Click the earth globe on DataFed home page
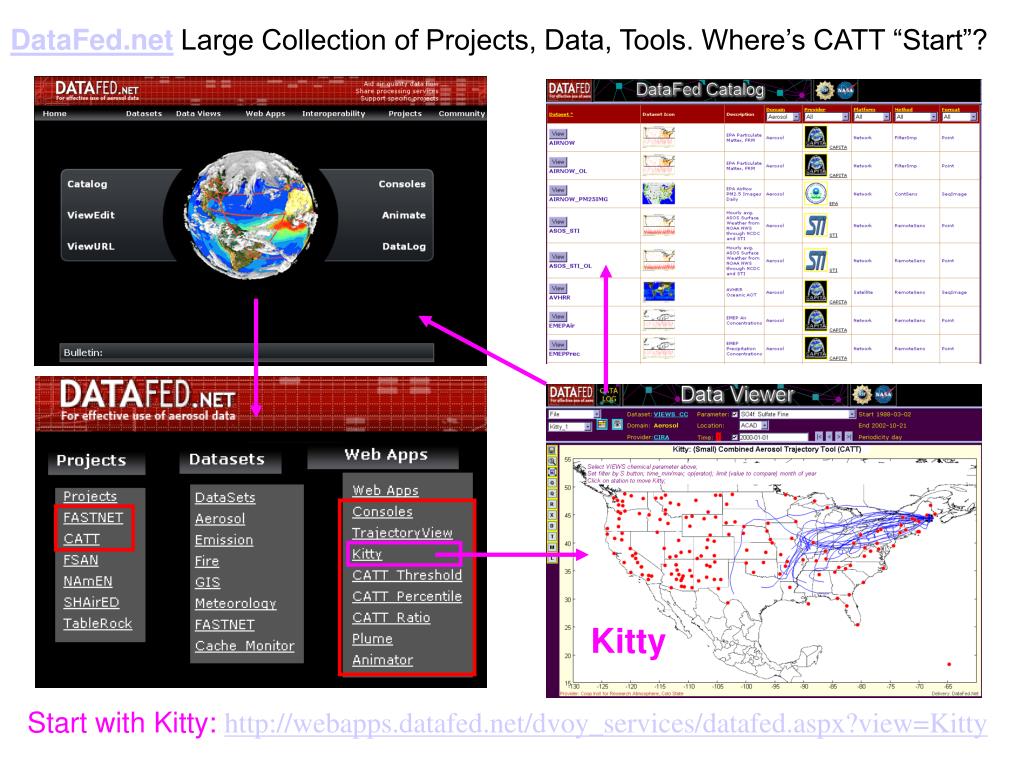 [x=250, y=214]
